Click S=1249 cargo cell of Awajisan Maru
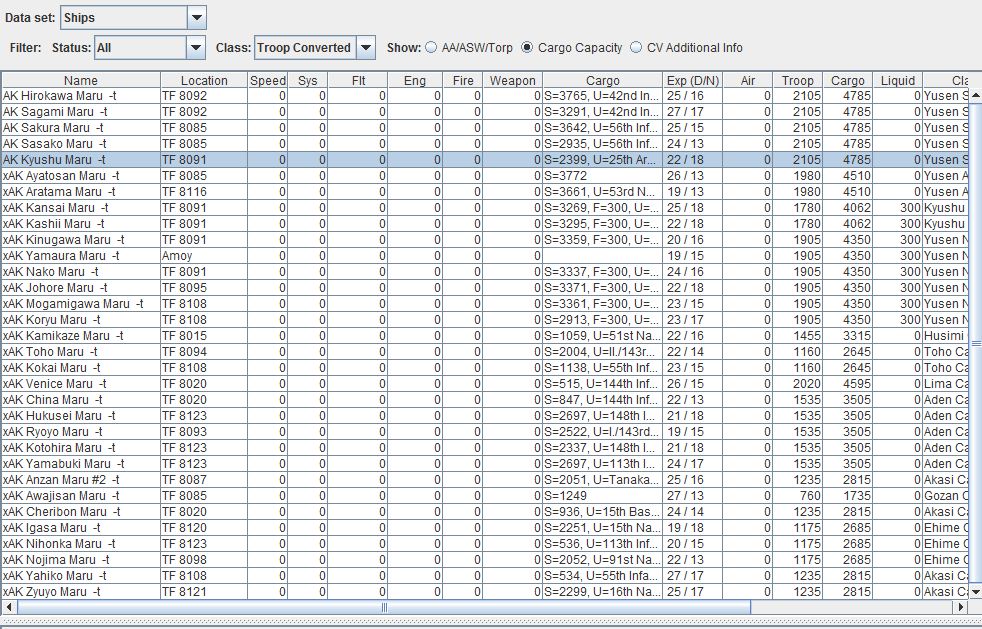 (x=602, y=496)
